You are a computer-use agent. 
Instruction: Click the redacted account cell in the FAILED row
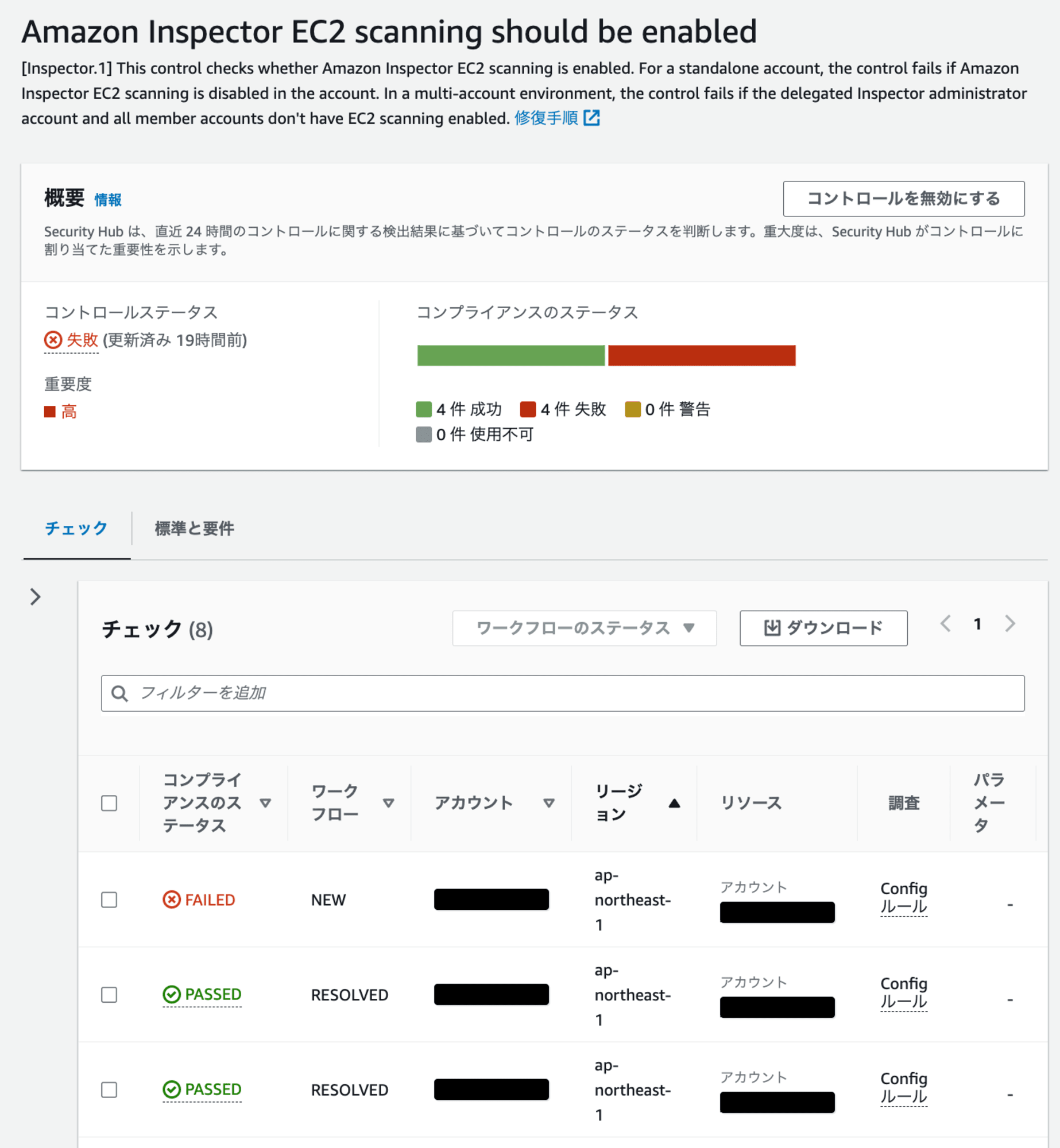492,899
